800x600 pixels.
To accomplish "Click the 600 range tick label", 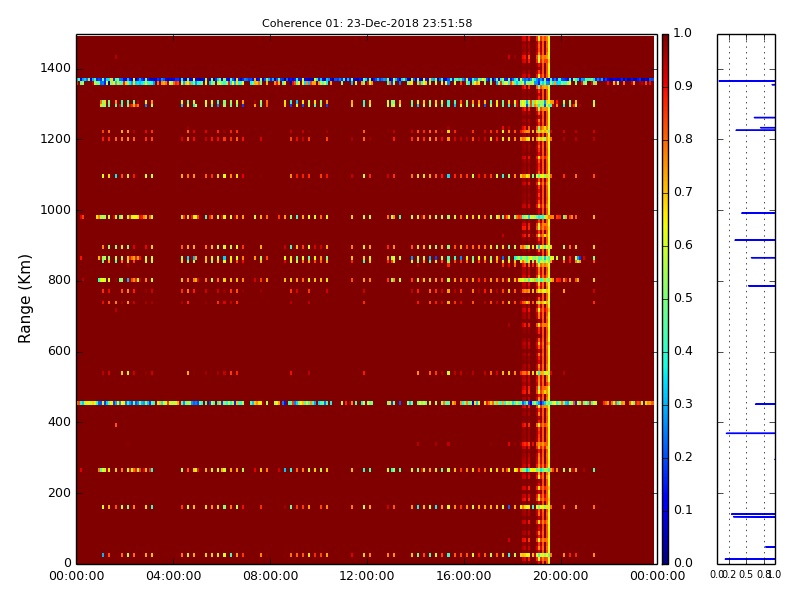I will [58, 351].
